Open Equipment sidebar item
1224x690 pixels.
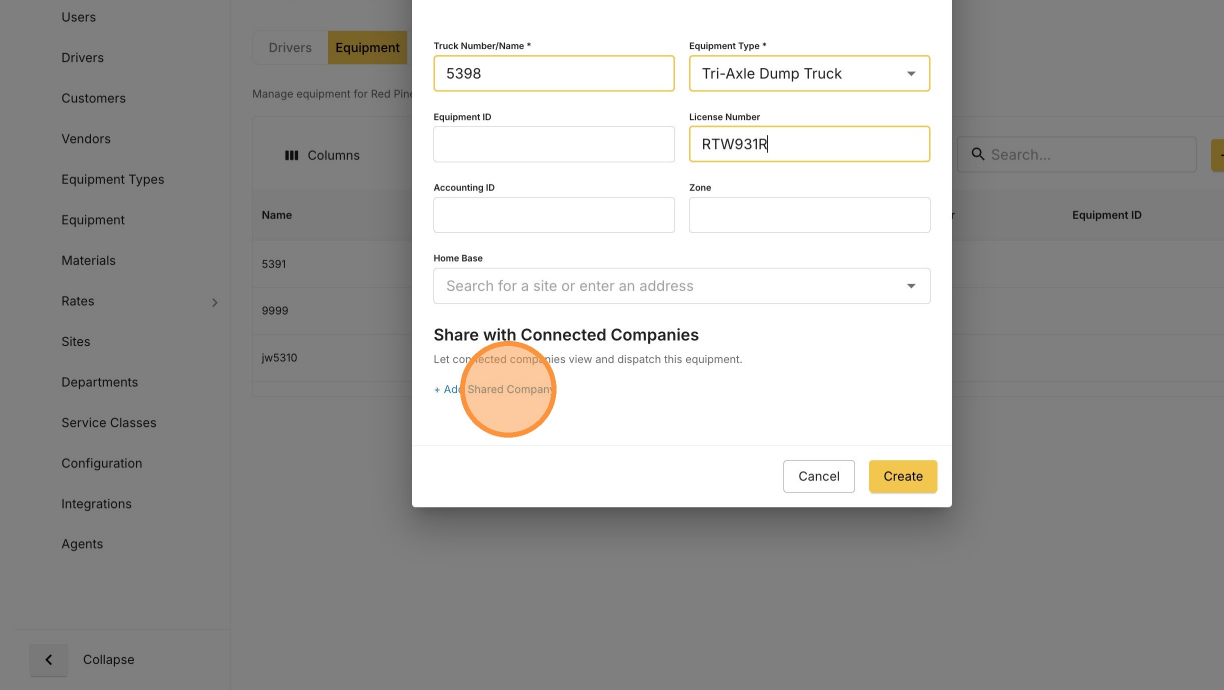[x=93, y=220]
